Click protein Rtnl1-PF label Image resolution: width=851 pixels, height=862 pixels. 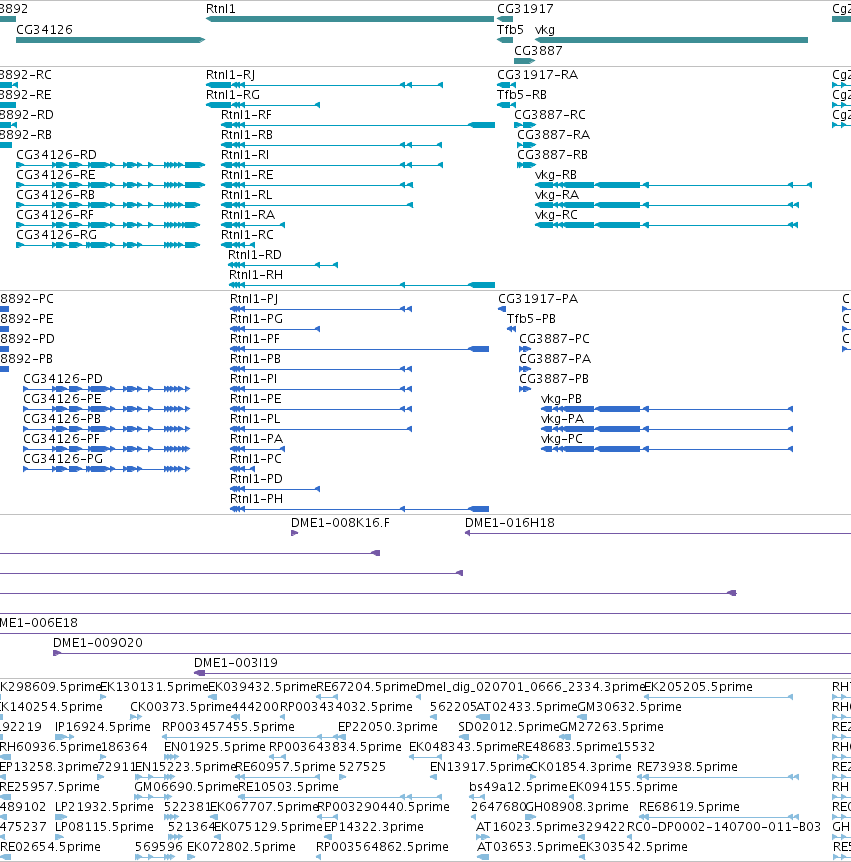click(255, 339)
